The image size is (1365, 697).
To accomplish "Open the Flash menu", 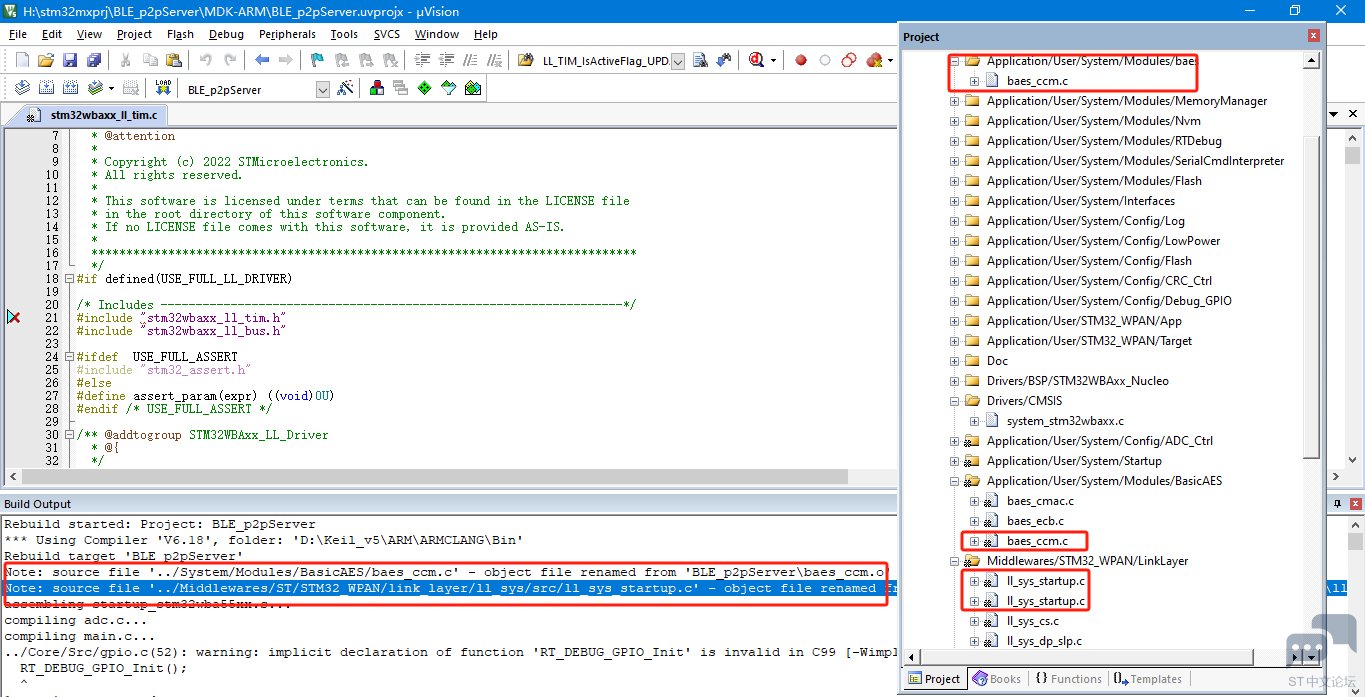I will 180,34.
